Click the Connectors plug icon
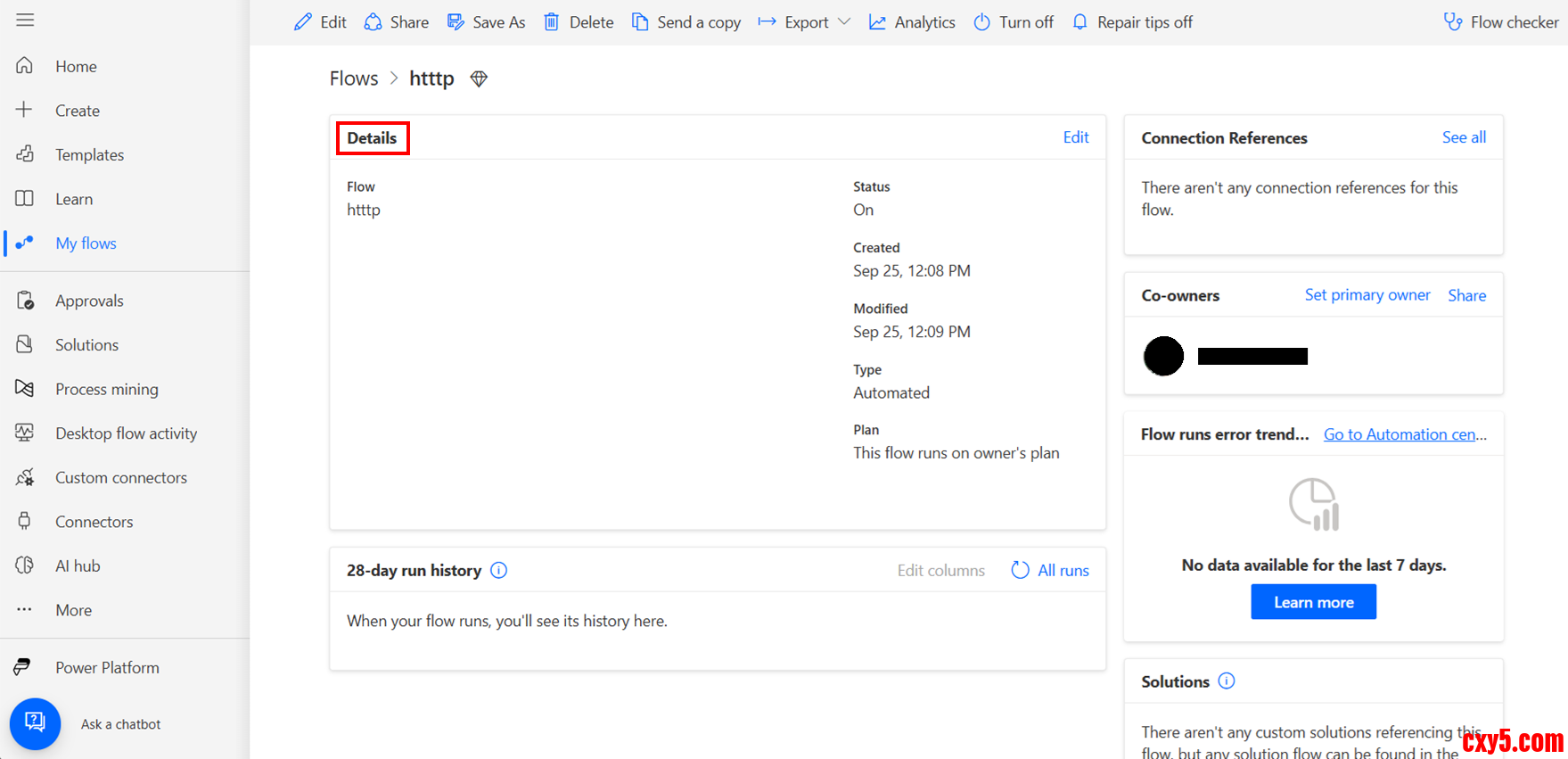Image resolution: width=1568 pixels, height=759 pixels. pyautogui.click(x=25, y=521)
